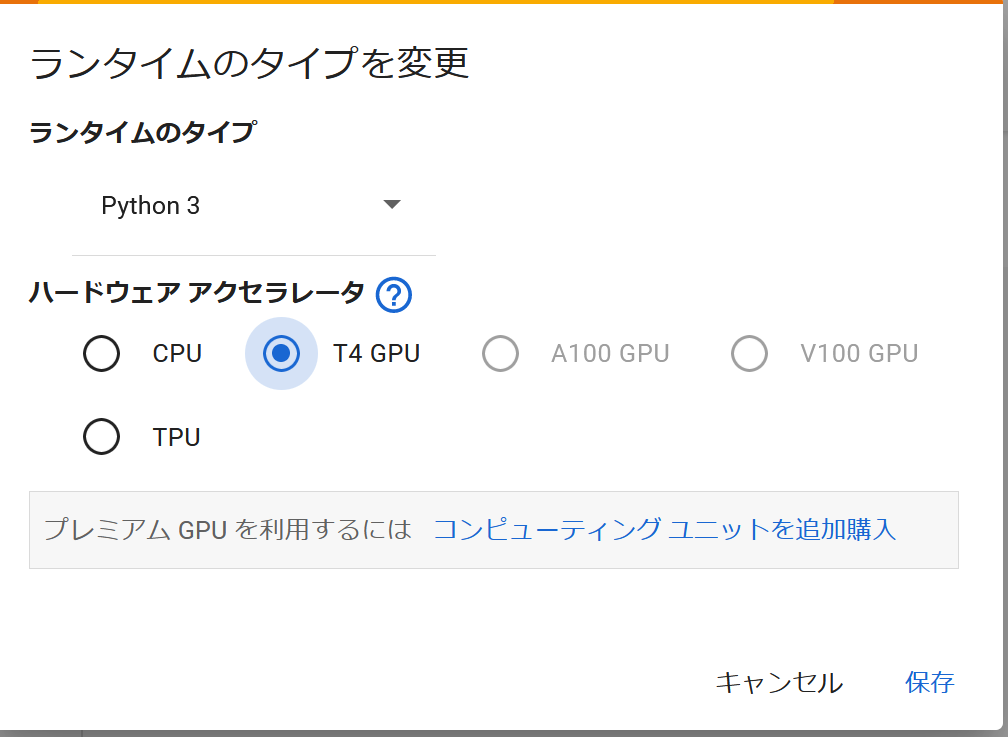
Task: Click the ランタイムのタイプ section heading
Action: [141, 132]
